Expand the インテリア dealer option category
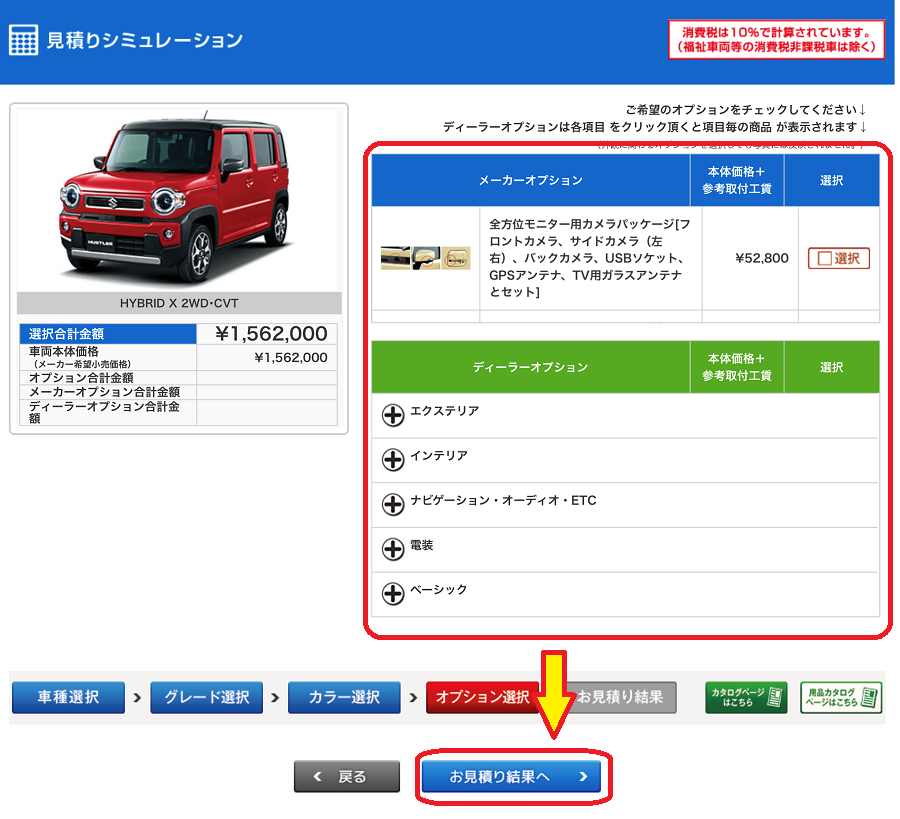The height and width of the screenshot is (819, 900). [393, 460]
